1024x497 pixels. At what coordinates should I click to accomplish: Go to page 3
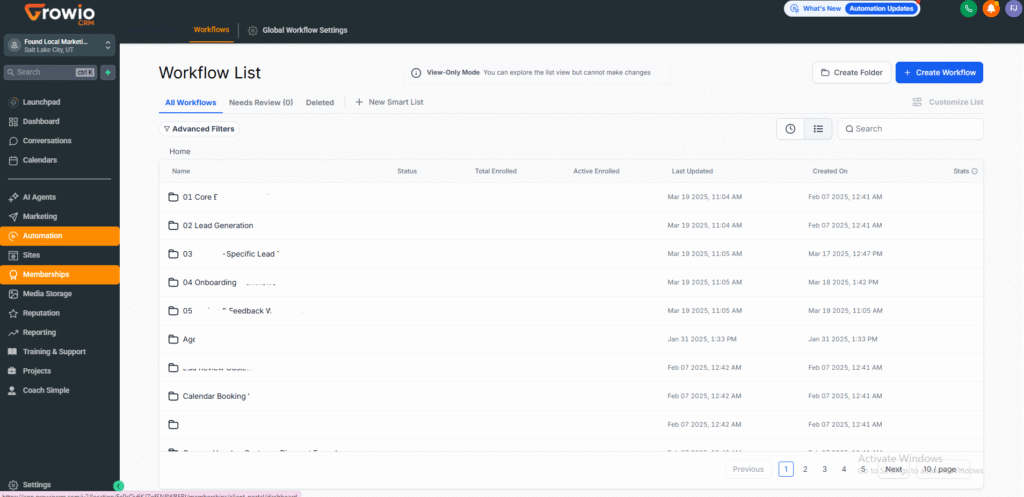pos(825,469)
